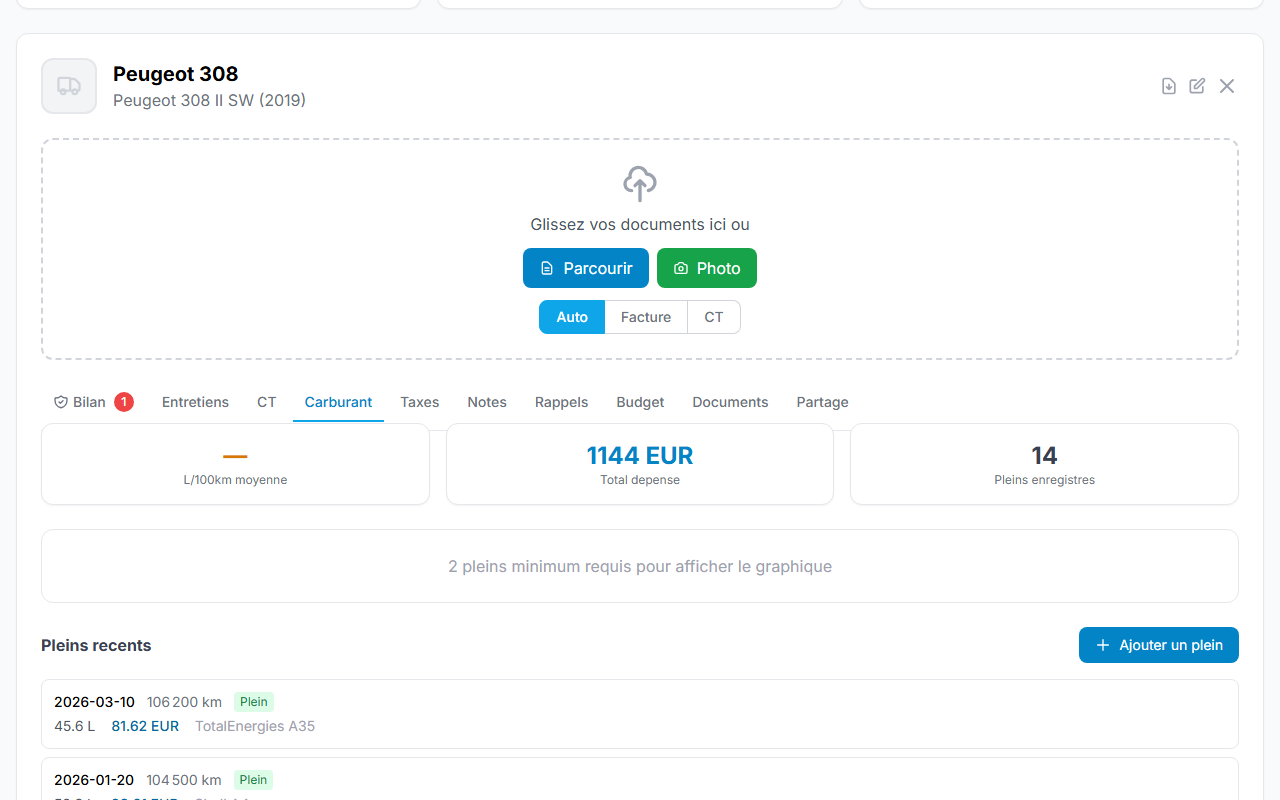Click the Glissez vos documents ici ou text
1280x800 pixels.
640,225
